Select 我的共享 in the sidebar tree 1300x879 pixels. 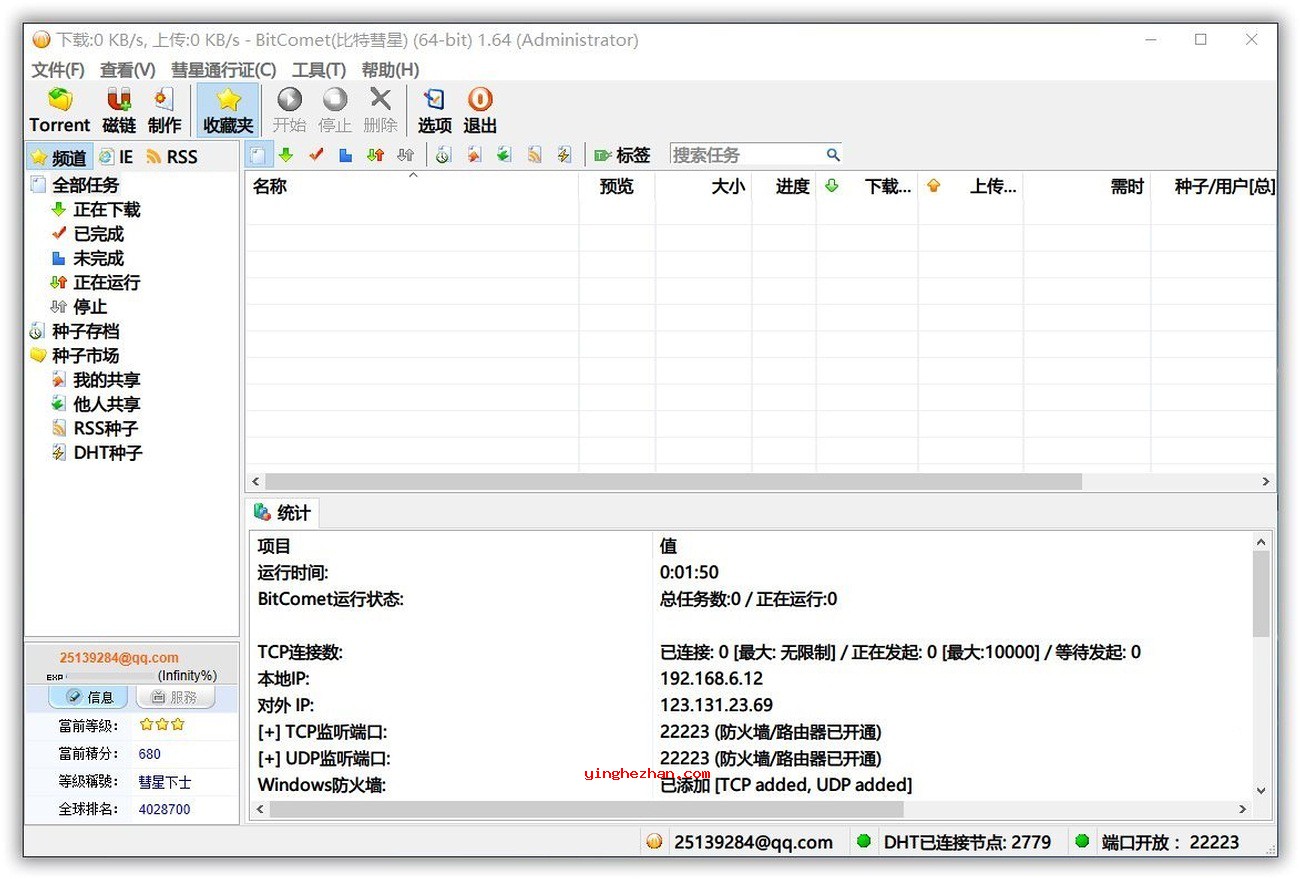[x=106, y=380]
